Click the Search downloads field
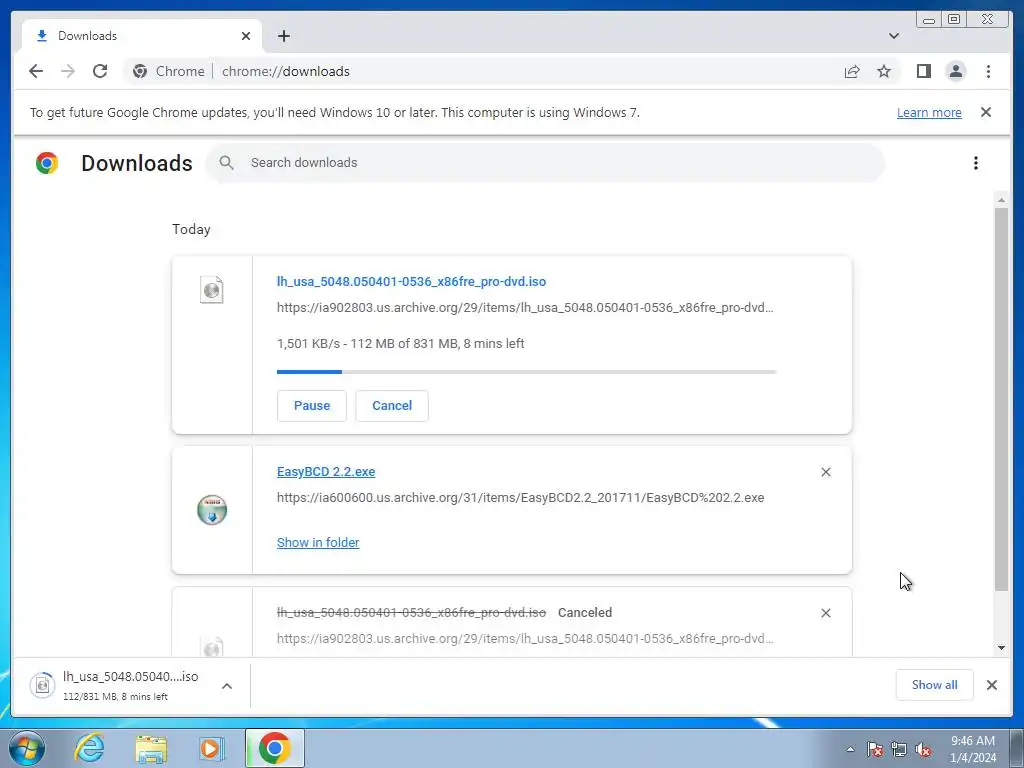This screenshot has height=768, width=1024. (x=545, y=163)
